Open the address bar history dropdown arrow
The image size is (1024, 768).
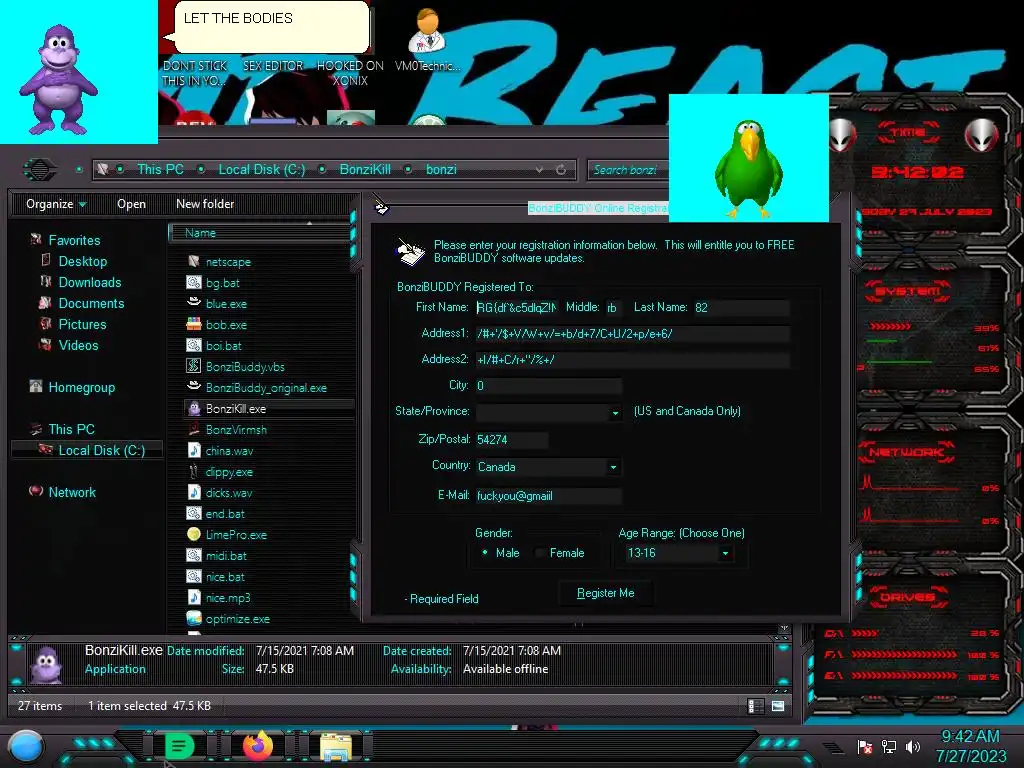539,170
